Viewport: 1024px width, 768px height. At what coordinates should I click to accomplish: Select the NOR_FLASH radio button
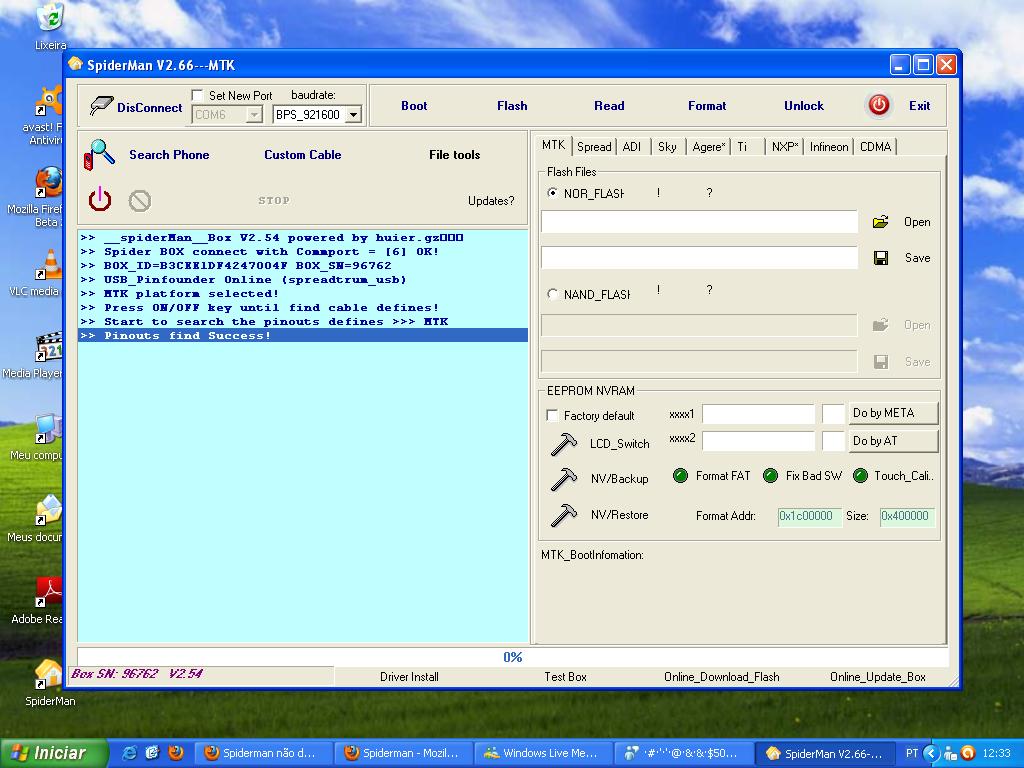(552, 193)
